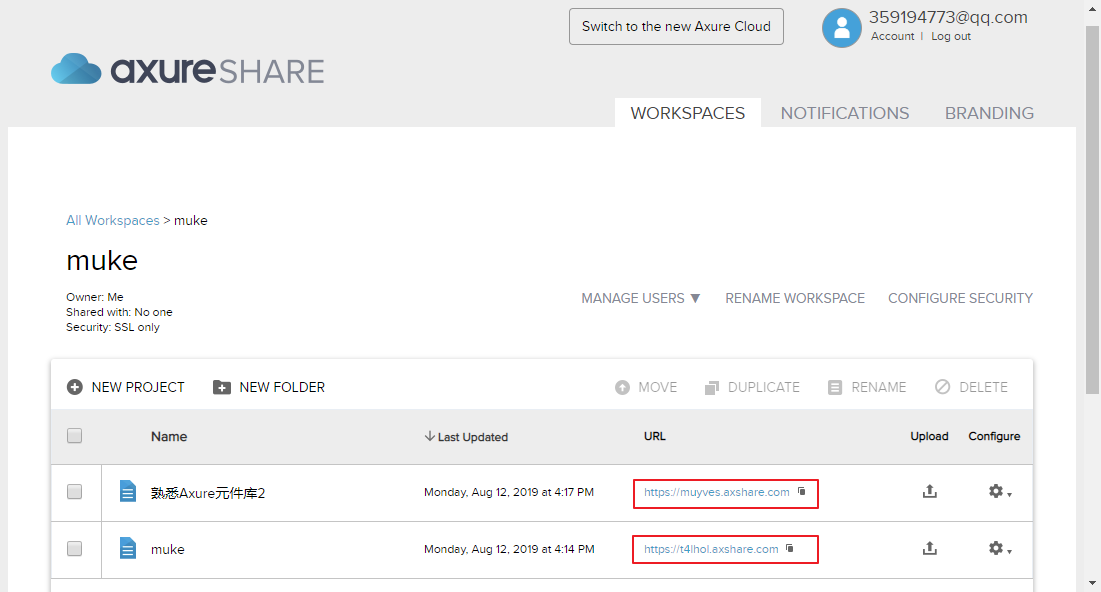The height and width of the screenshot is (592, 1101).
Task: Sort by the Last Updated column
Action: [466, 437]
